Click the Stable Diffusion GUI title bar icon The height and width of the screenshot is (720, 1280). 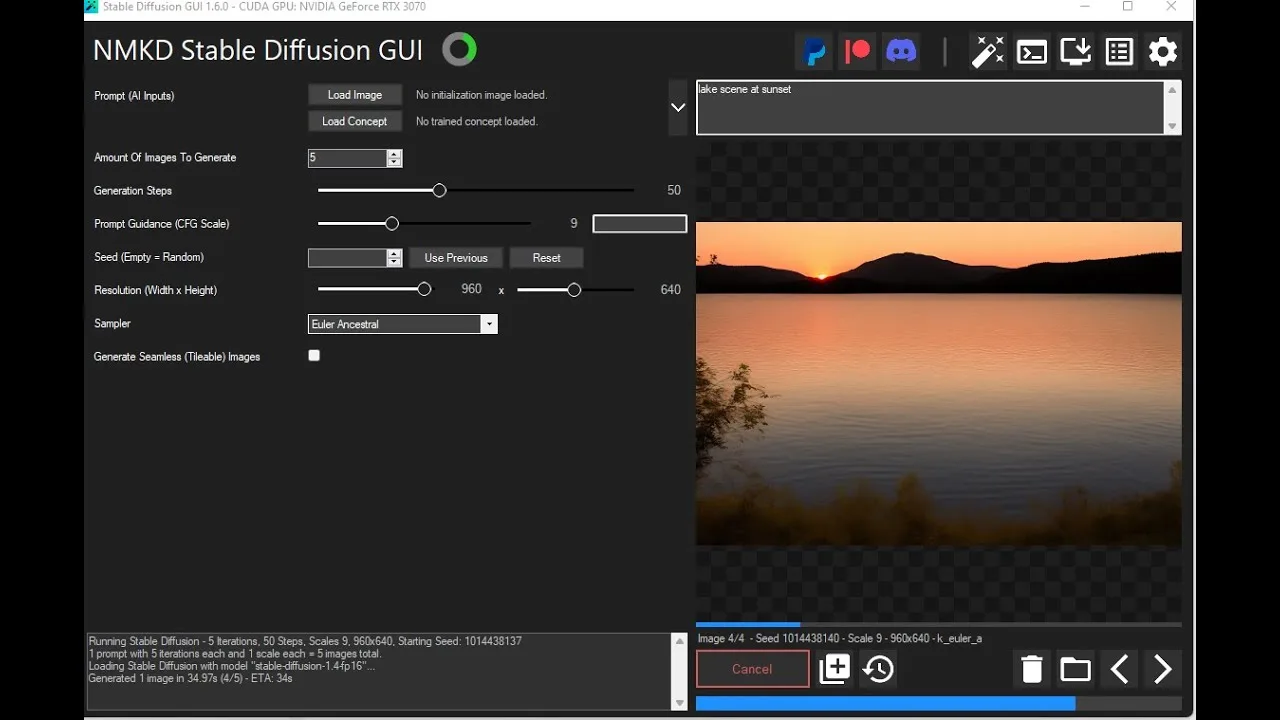pos(91,6)
